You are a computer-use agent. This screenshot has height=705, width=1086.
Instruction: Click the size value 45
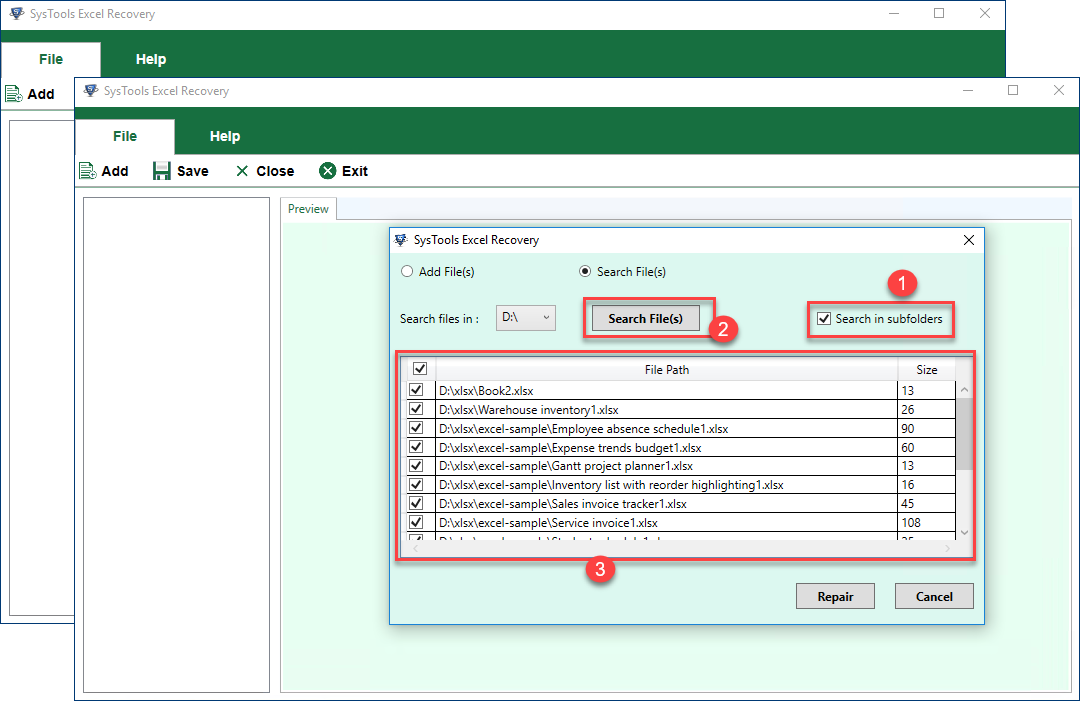907,503
